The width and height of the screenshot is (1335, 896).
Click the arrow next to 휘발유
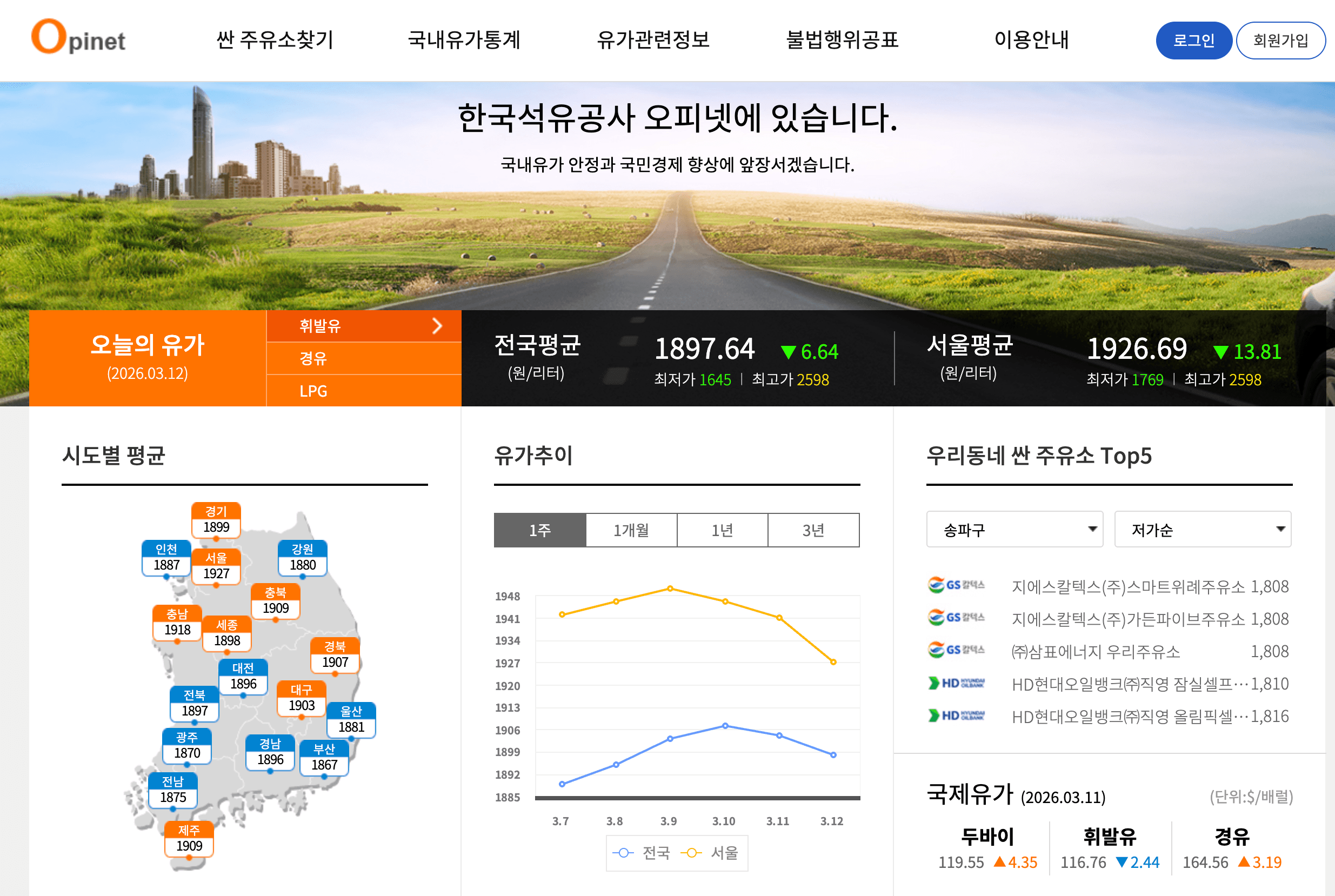coord(437,326)
